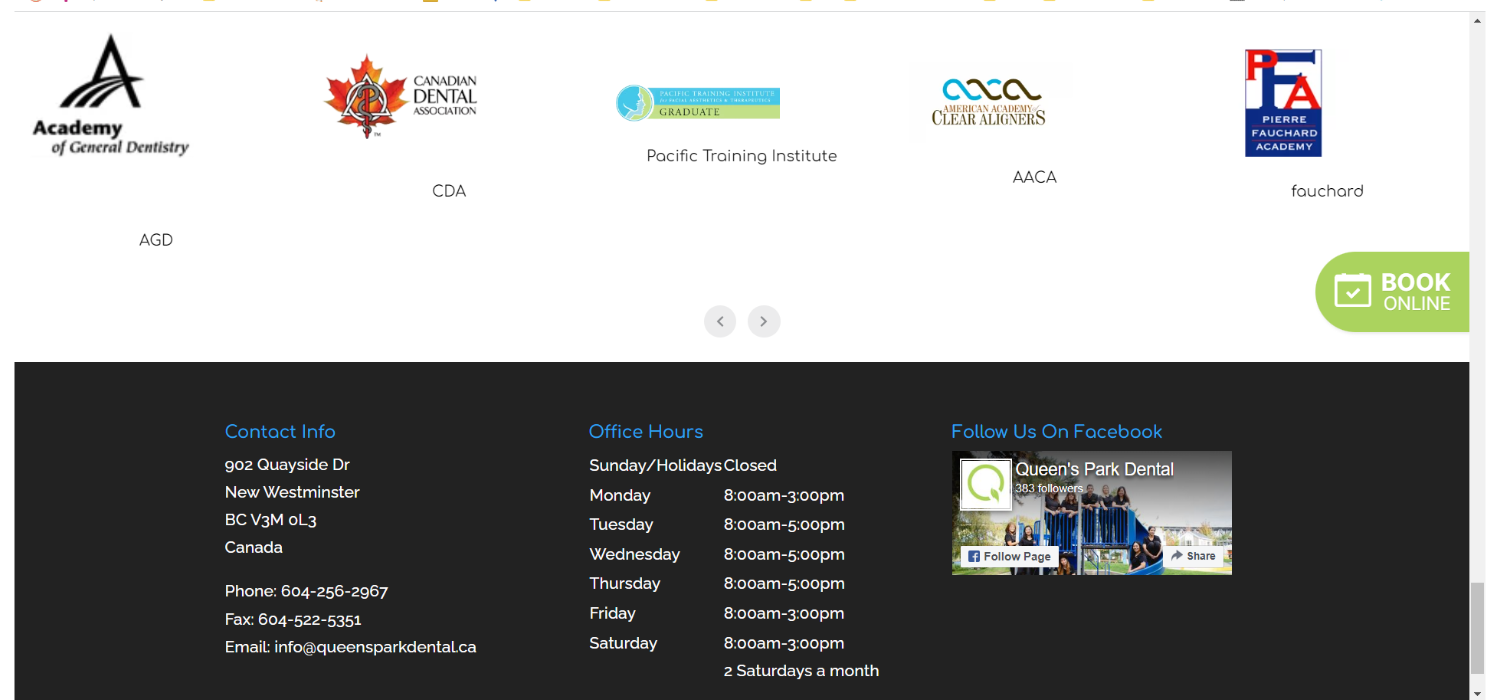This screenshot has width=1500, height=700.
Task: Click the Office Hours heading
Action: [x=646, y=432]
